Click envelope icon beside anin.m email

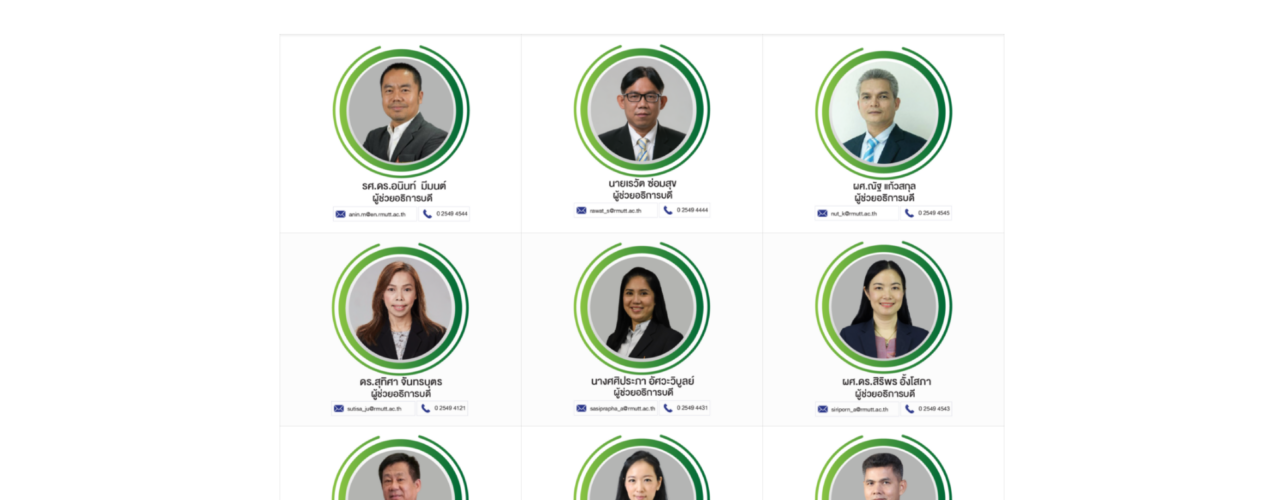(x=340, y=214)
